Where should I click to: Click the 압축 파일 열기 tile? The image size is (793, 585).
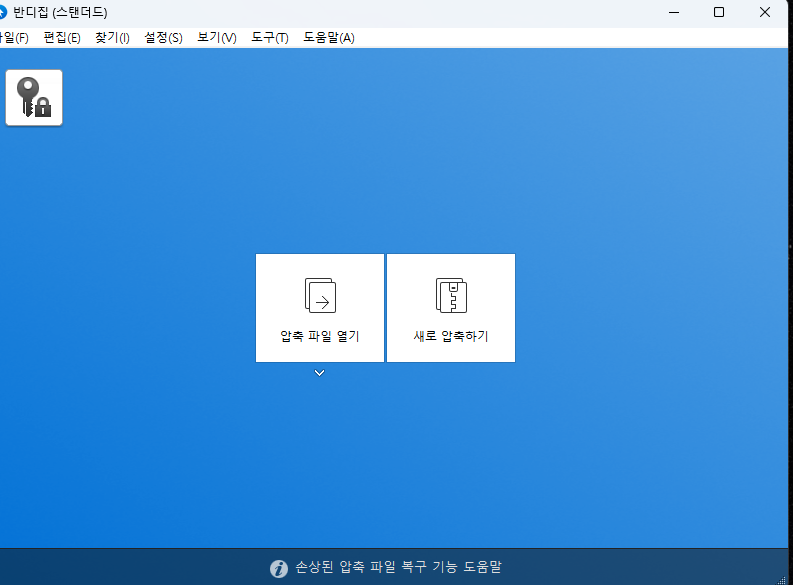(320, 308)
